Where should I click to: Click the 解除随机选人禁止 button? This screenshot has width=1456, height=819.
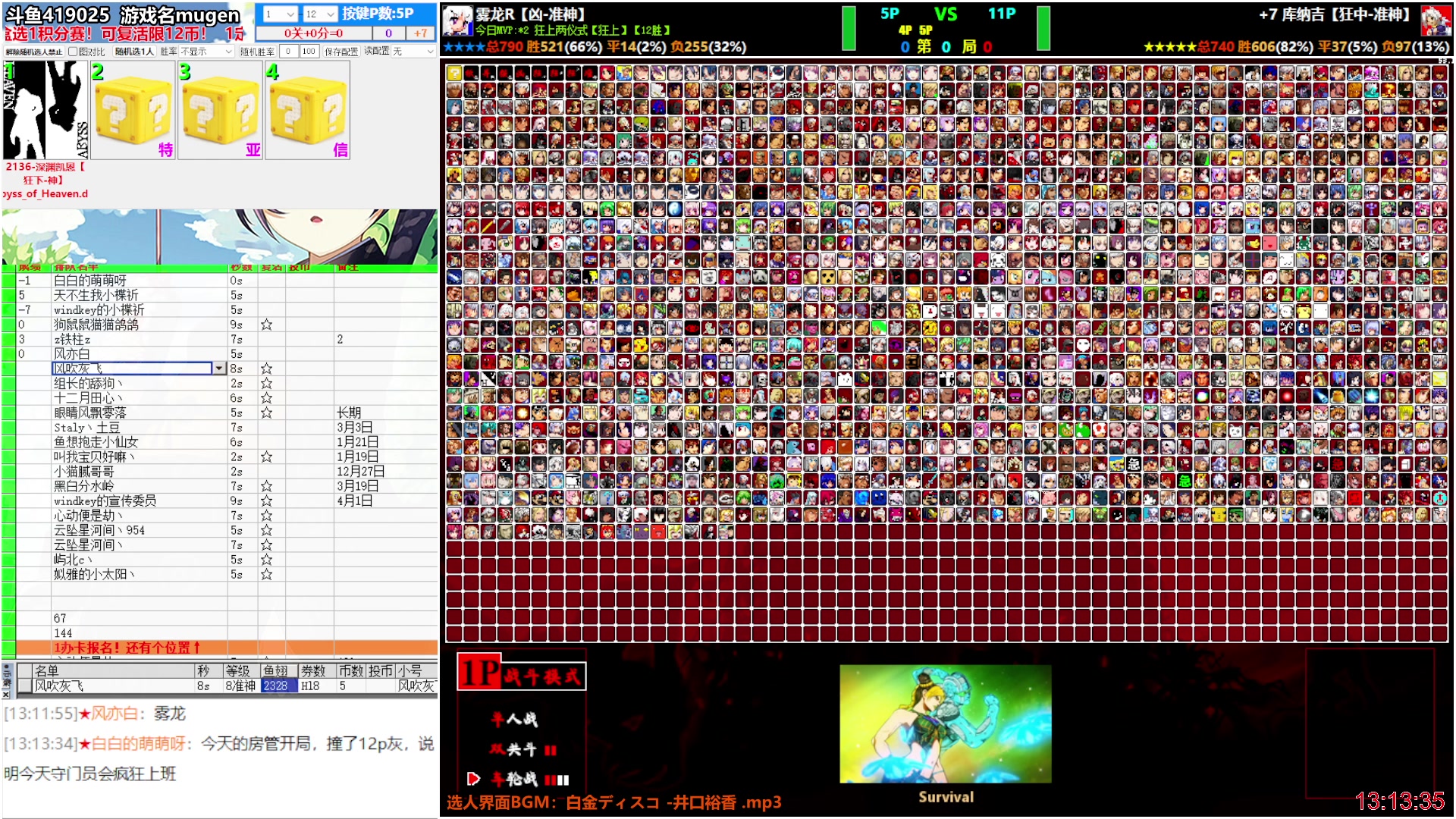coord(34,52)
